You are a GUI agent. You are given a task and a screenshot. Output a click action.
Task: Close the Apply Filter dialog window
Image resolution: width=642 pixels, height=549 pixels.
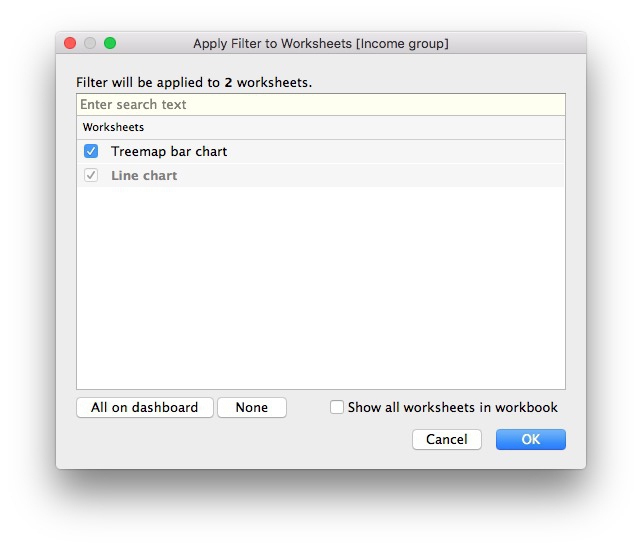pyautogui.click(x=70, y=43)
